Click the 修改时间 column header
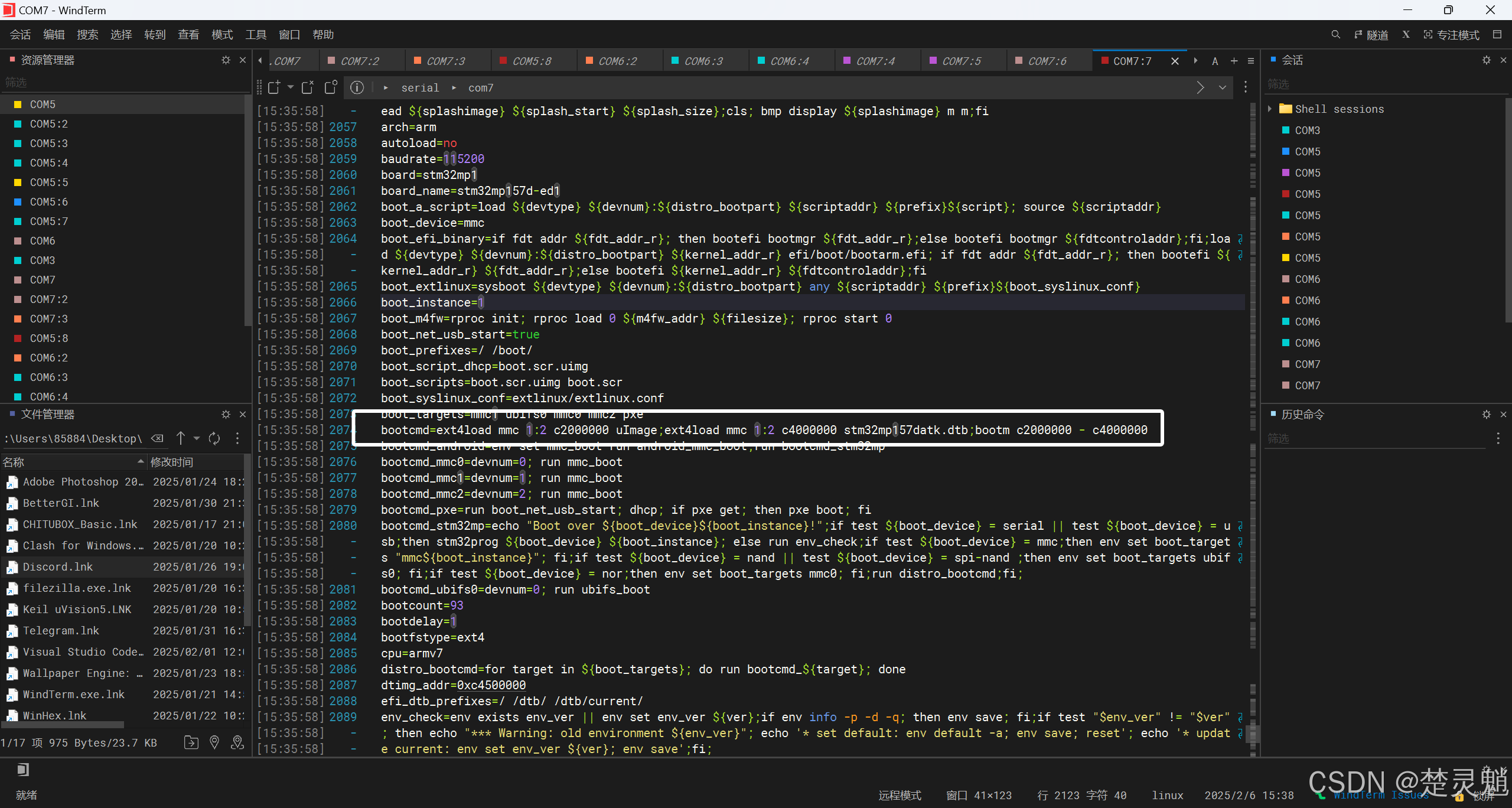 171,462
